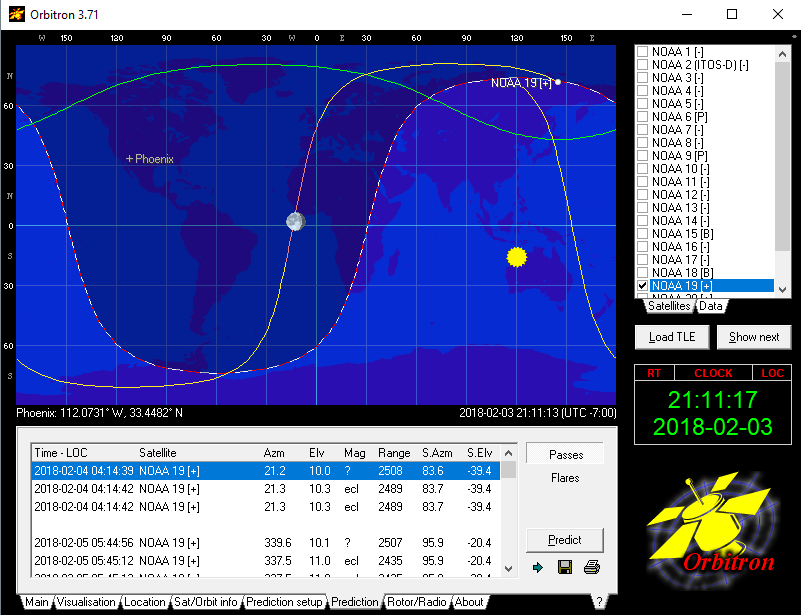Screen dimensions: 801x615
Task: Click prediction table scroll up arrow
Action: (508, 453)
